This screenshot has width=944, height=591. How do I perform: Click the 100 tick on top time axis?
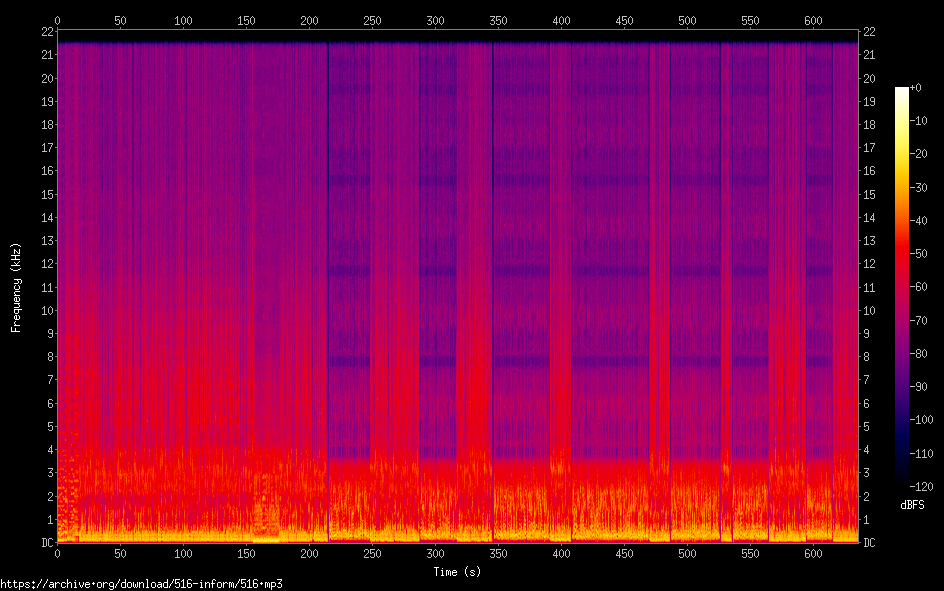pyautogui.click(x=183, y=20)
